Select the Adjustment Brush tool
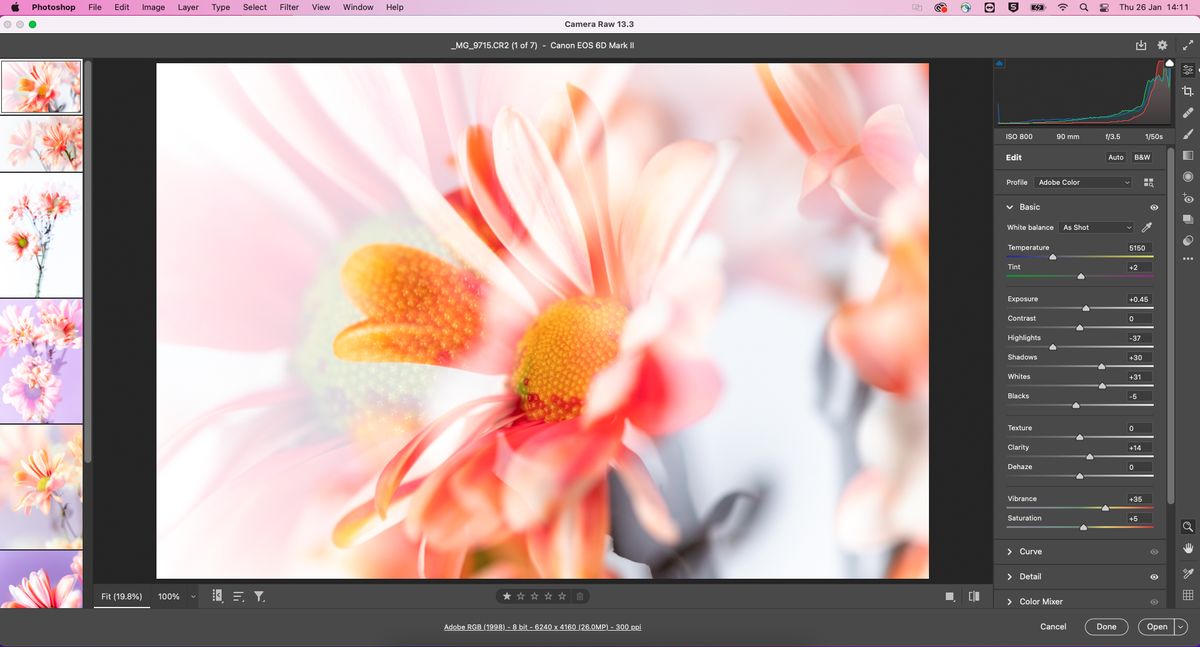 [1190, 135]
